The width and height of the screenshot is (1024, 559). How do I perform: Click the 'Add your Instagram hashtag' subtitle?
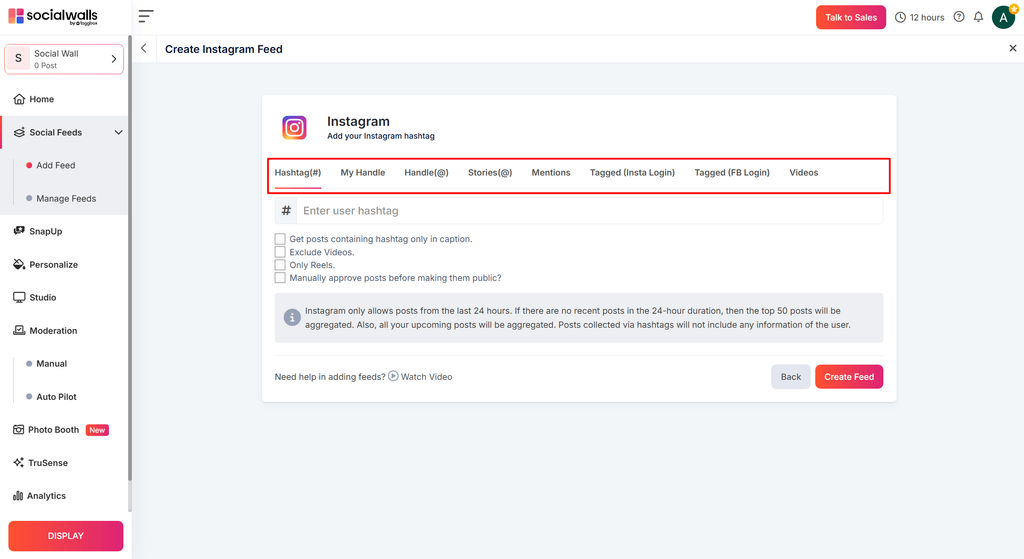(x=381, y=136)
